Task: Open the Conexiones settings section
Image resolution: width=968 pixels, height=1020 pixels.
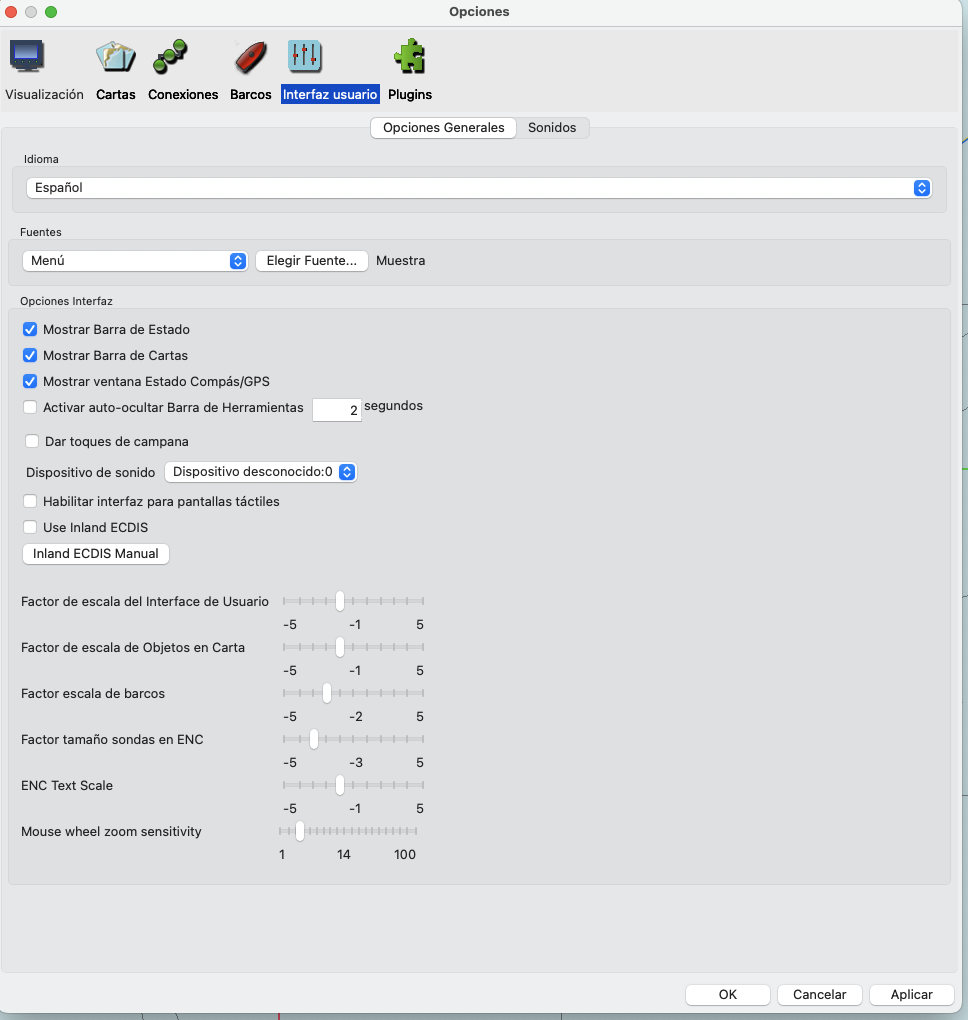Action: tap(182, 66)
